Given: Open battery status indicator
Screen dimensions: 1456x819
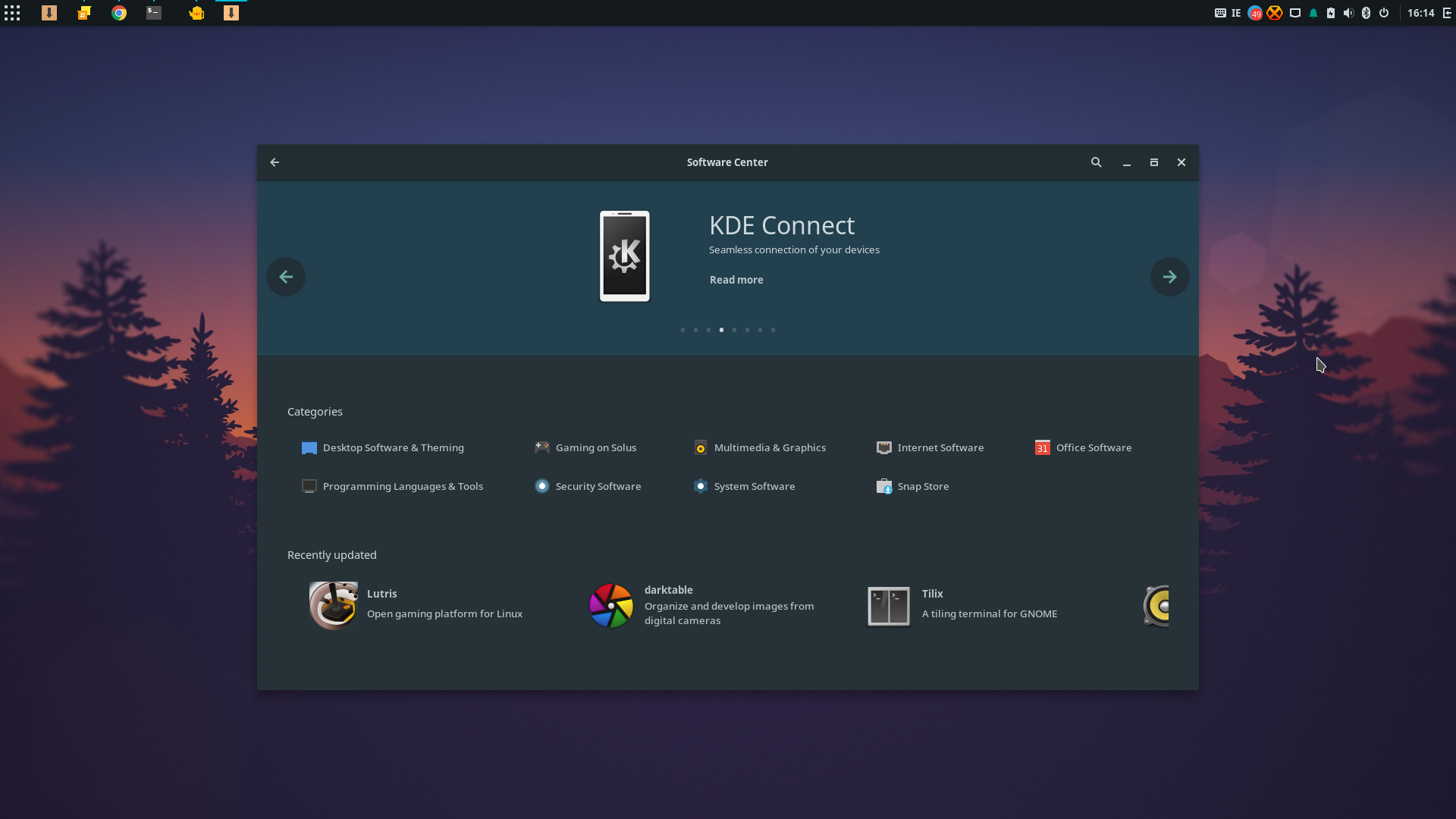Looking at the screenshot, I should tap(1331, 13).
